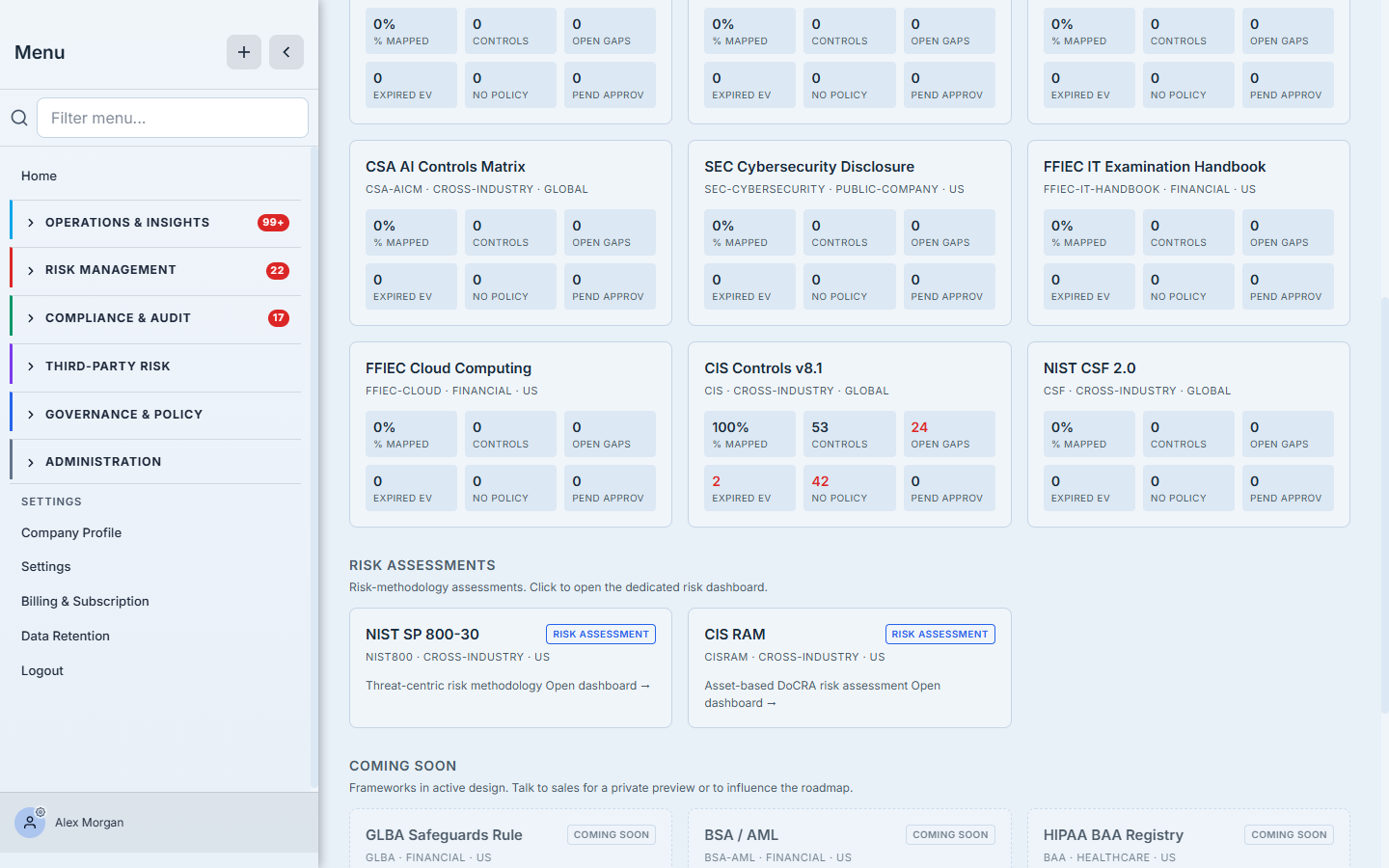Click % Mapped tile in NIST CSF 2.0
Viewport: 1389px width, 868px height.
tap(1089, 434)
